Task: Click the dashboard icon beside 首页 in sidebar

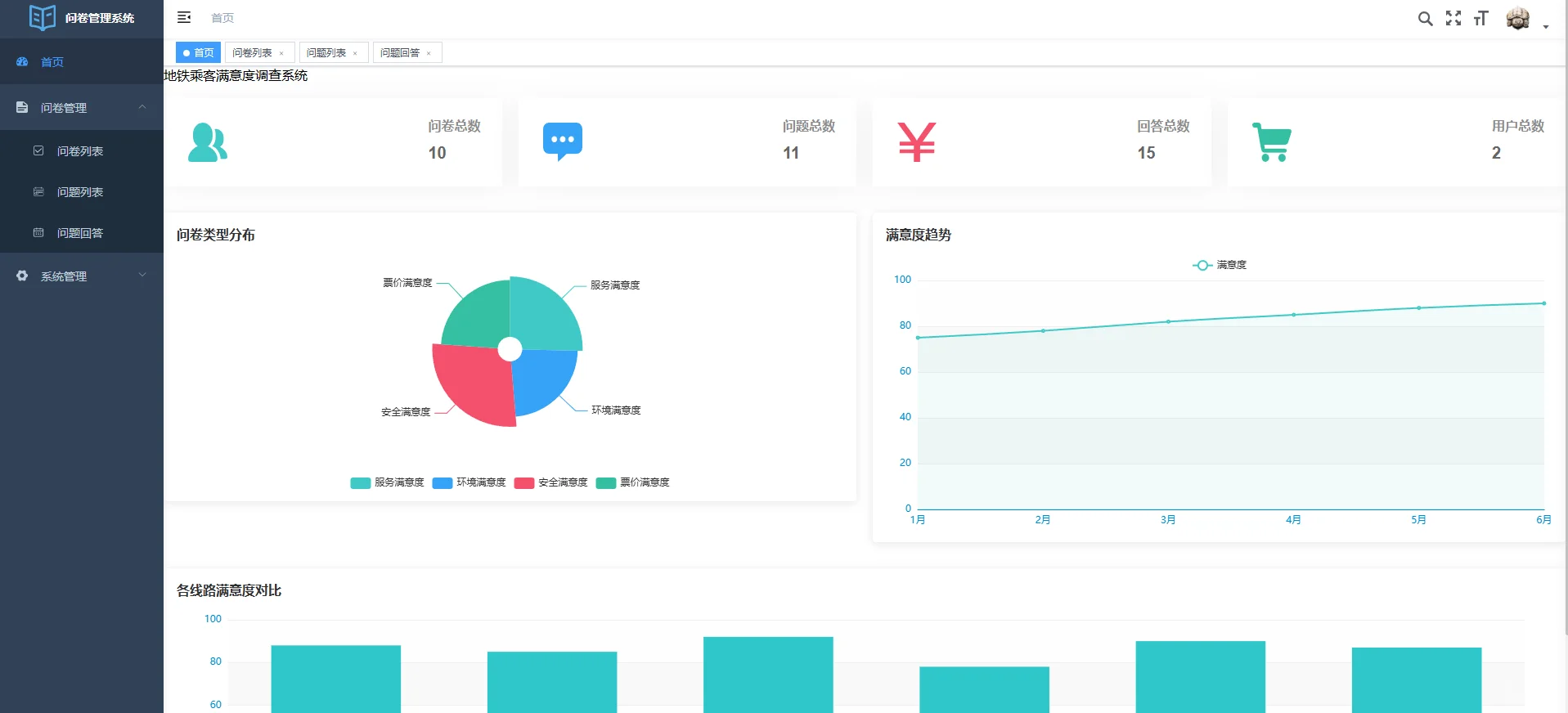Action: click(x=22, y=61)
